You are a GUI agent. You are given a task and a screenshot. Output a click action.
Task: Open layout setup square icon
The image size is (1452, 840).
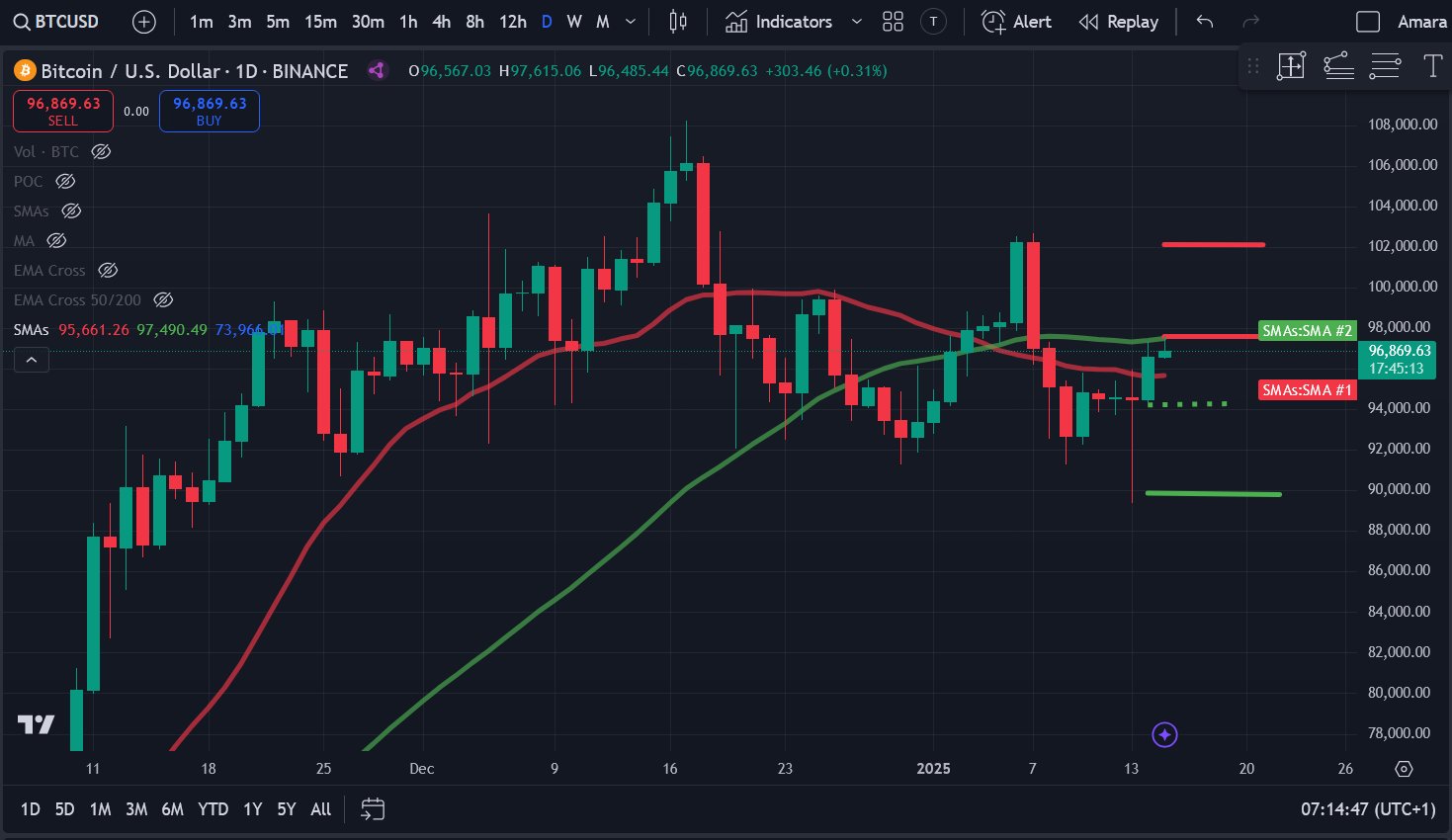point(1368,22)
